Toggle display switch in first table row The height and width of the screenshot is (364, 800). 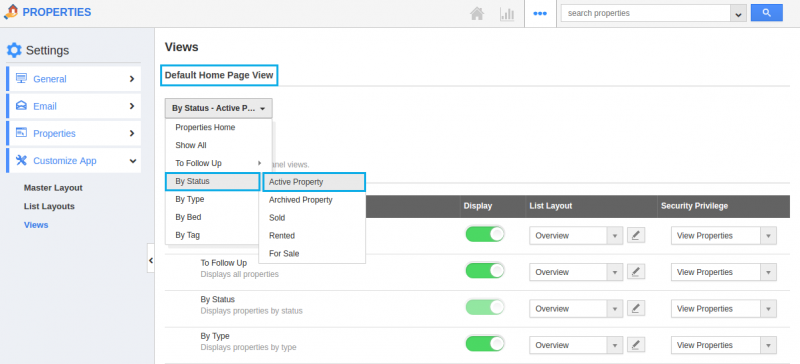pos(485,234)
